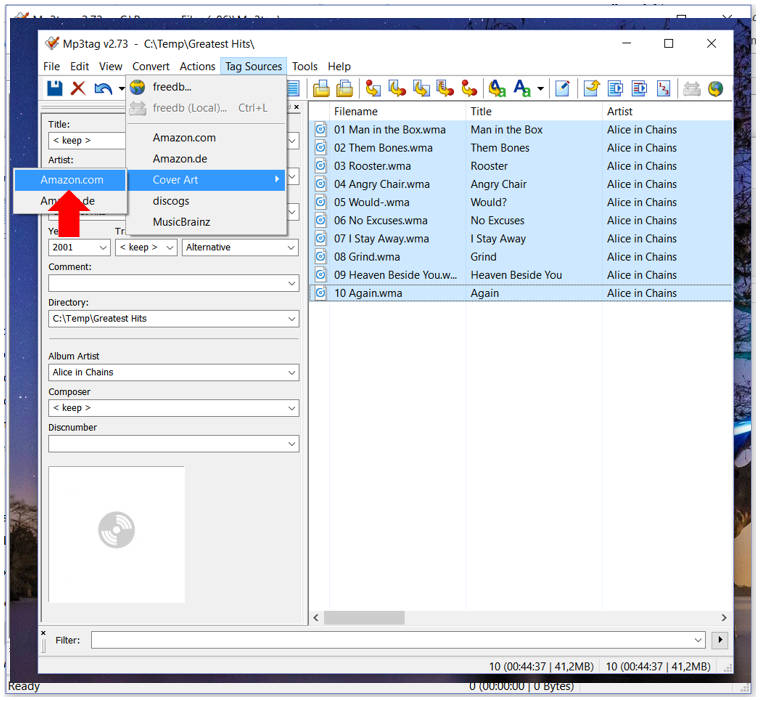The height and width of the screenshot is (701, 761).
Task: Click the Filename - Tag convert icon
Action: coord(397,88)
